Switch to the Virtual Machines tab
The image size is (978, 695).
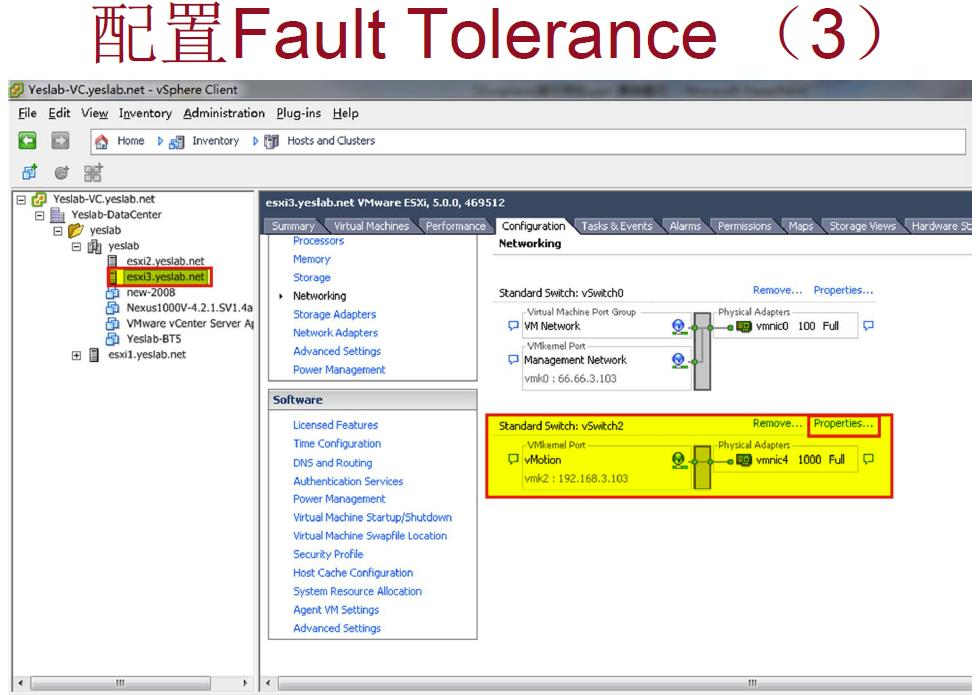(x=371, y=226)
